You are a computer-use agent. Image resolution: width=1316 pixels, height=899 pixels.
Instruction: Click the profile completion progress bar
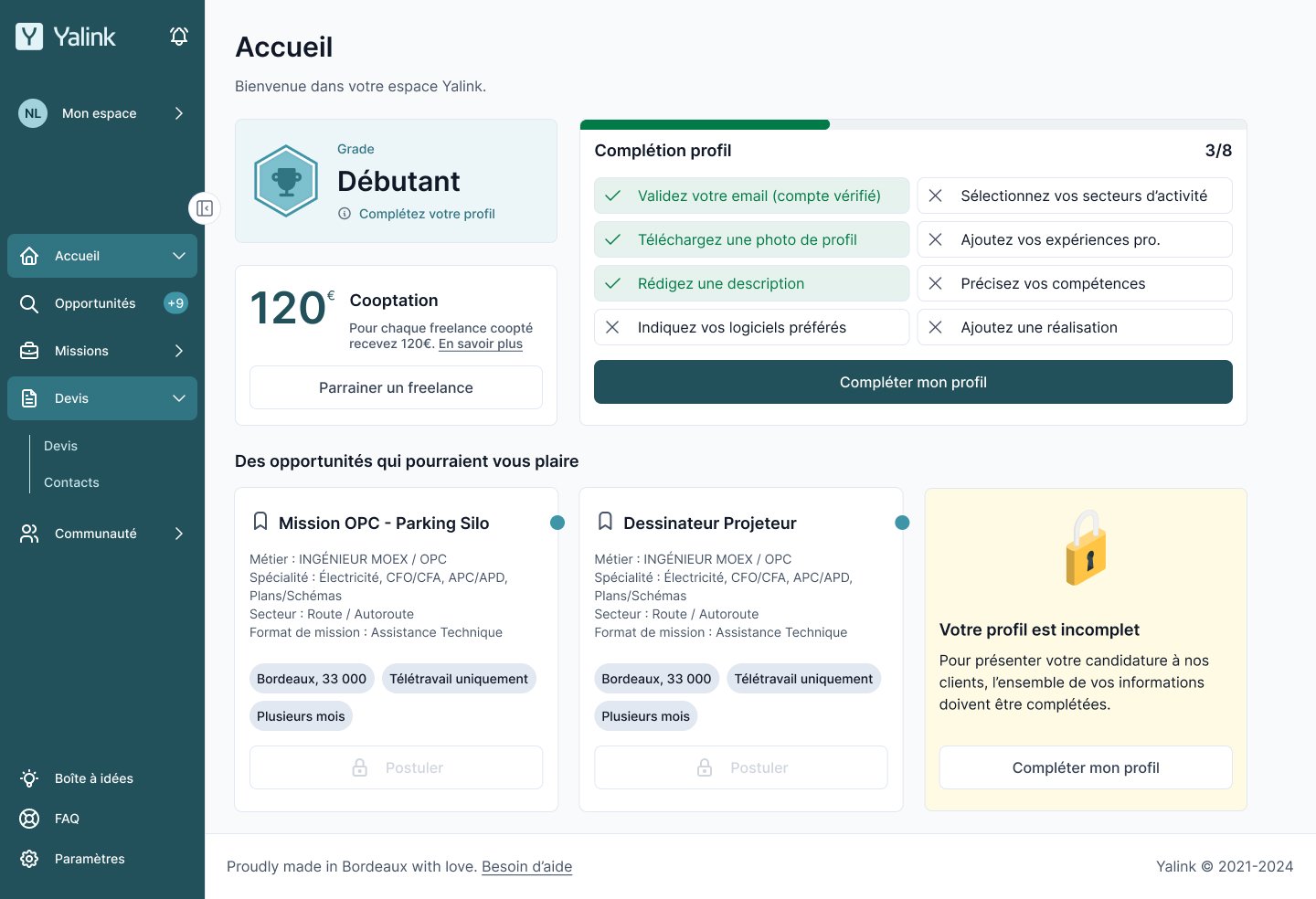tap(913, 125)
